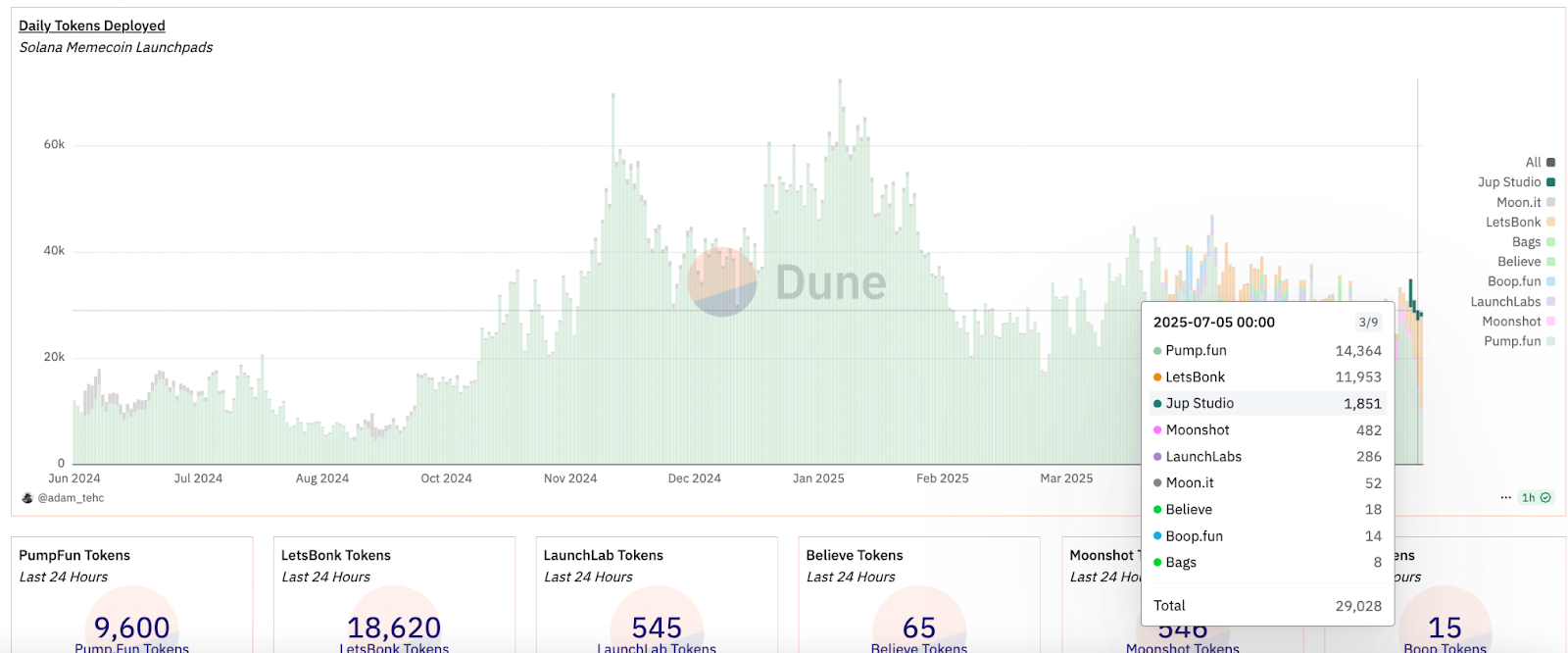This screenshot has width=1568, height=653.
Task: Click the Jul 2024 x-axis label
Action: [198, 478]
